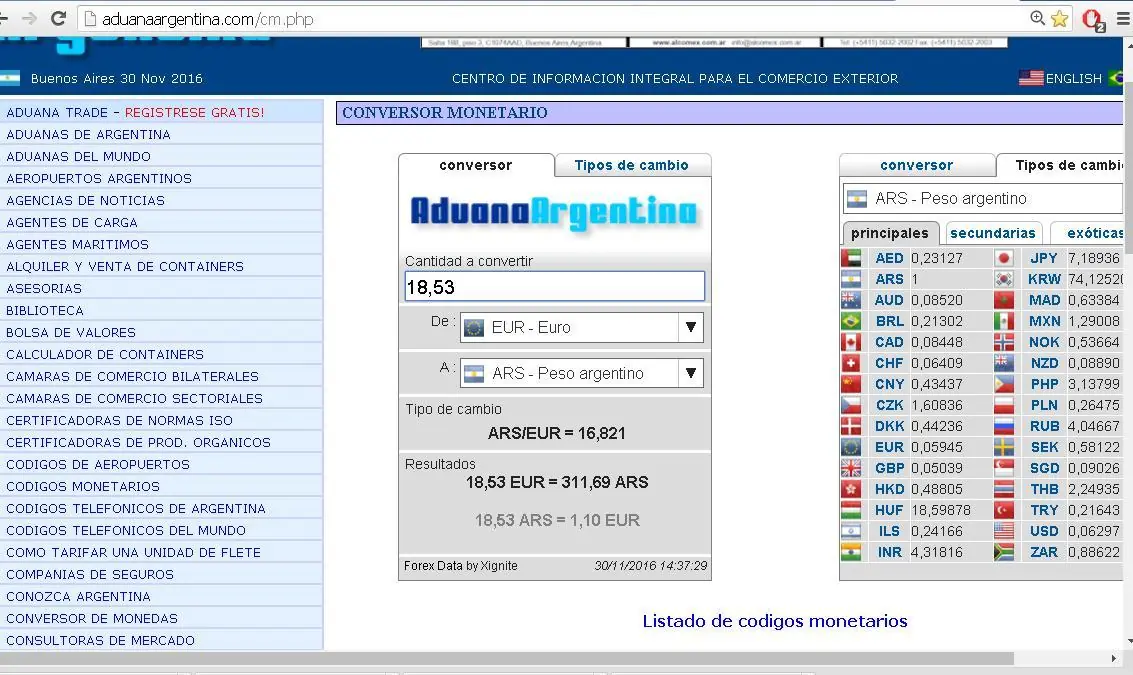Click the AUD Australian flag icon

(x=851, y=300)
